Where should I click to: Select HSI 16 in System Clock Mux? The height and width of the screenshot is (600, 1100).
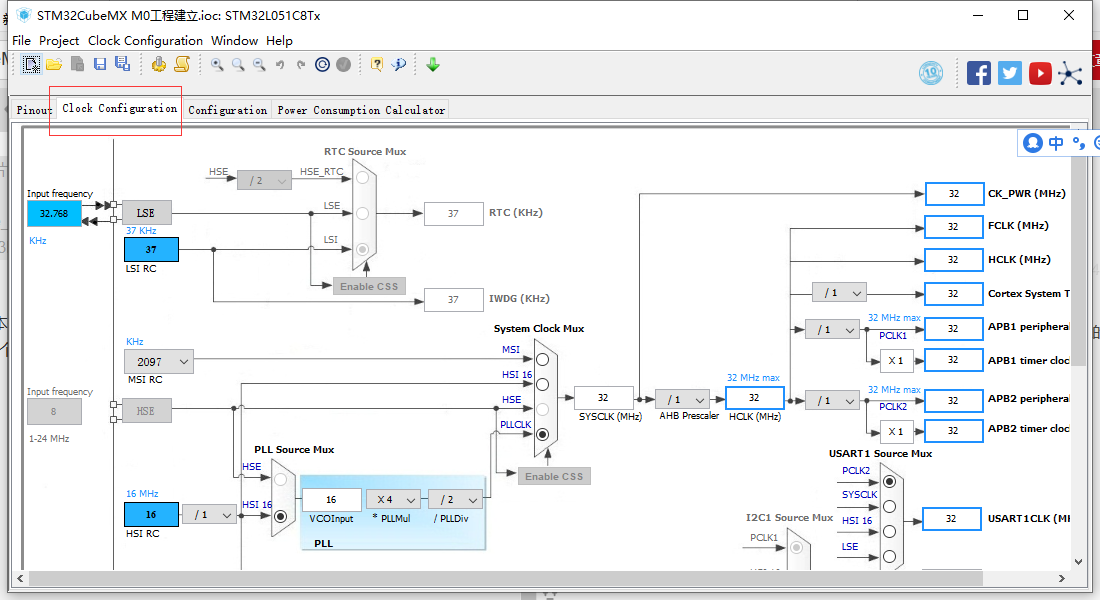pos(542,385)
